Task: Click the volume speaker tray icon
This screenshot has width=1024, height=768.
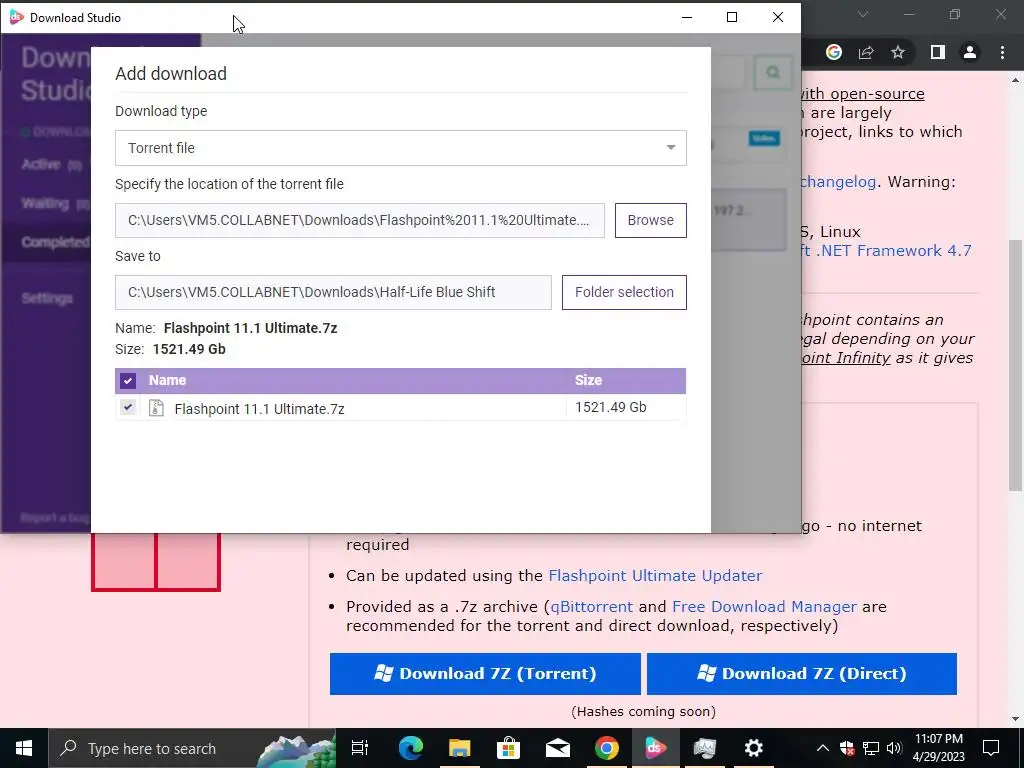Action: click(x=894, y=748)
